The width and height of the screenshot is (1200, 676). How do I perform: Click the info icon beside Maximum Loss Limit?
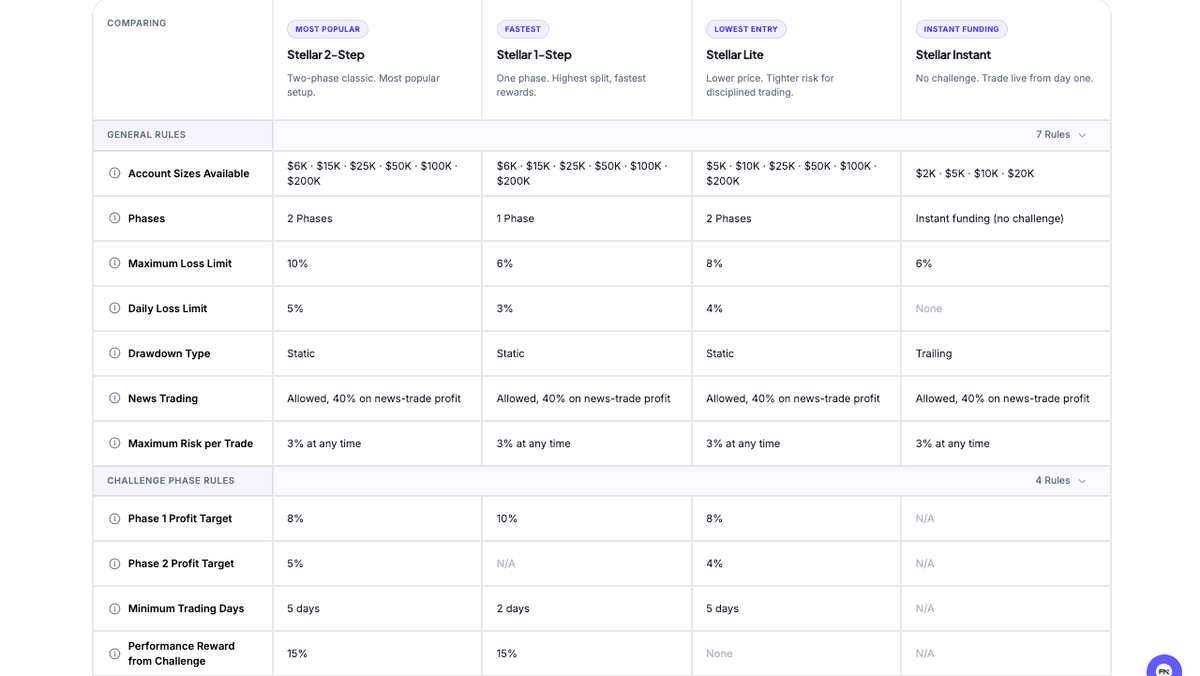click(114, 263)
